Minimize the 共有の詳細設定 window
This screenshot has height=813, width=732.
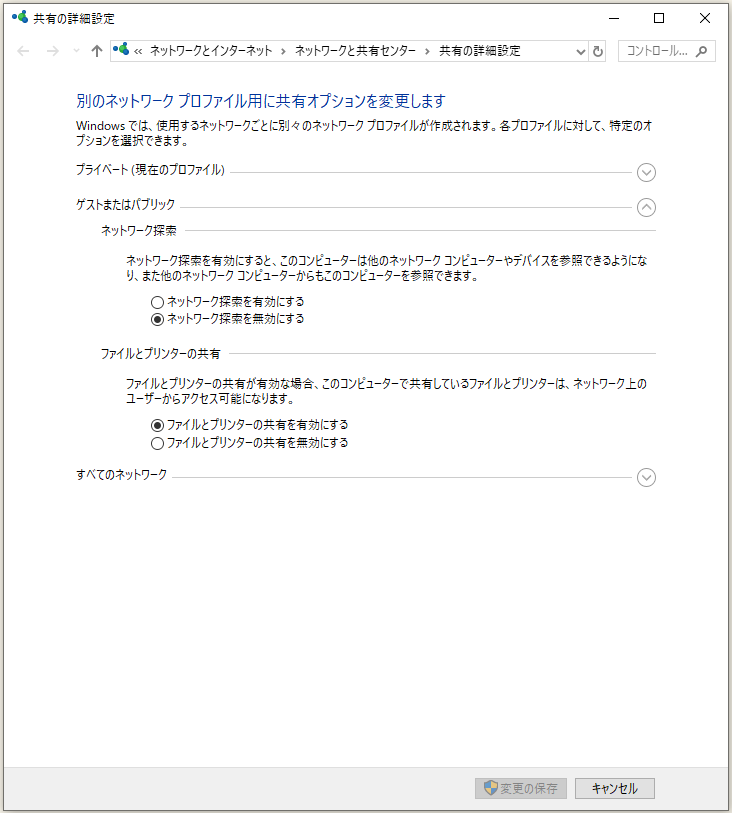point(614,18)
